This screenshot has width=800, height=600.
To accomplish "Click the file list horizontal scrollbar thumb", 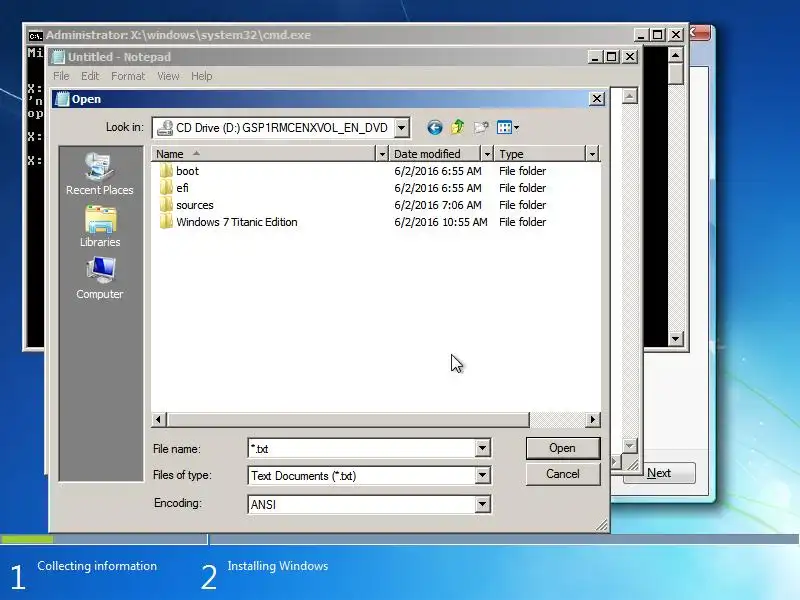I will [x=347, y=419].
